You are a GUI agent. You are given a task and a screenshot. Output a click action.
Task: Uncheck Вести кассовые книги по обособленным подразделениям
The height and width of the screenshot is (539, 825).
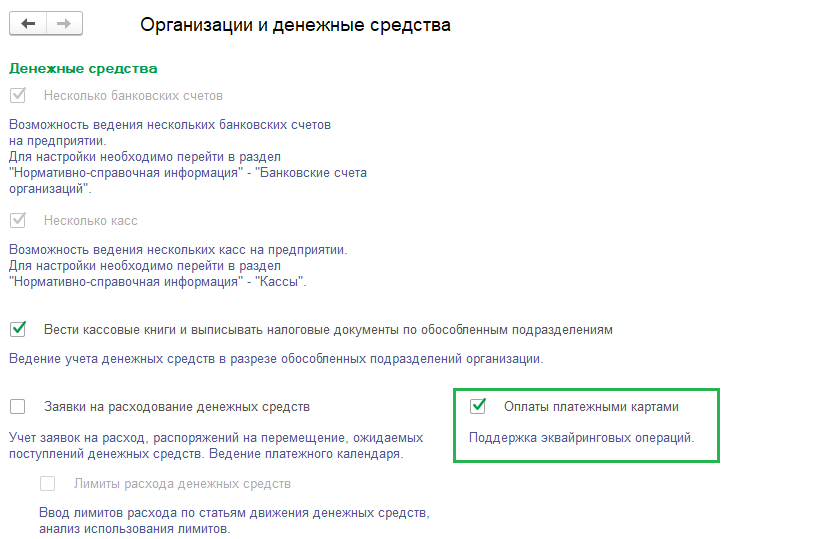click(x=18, y=330)
